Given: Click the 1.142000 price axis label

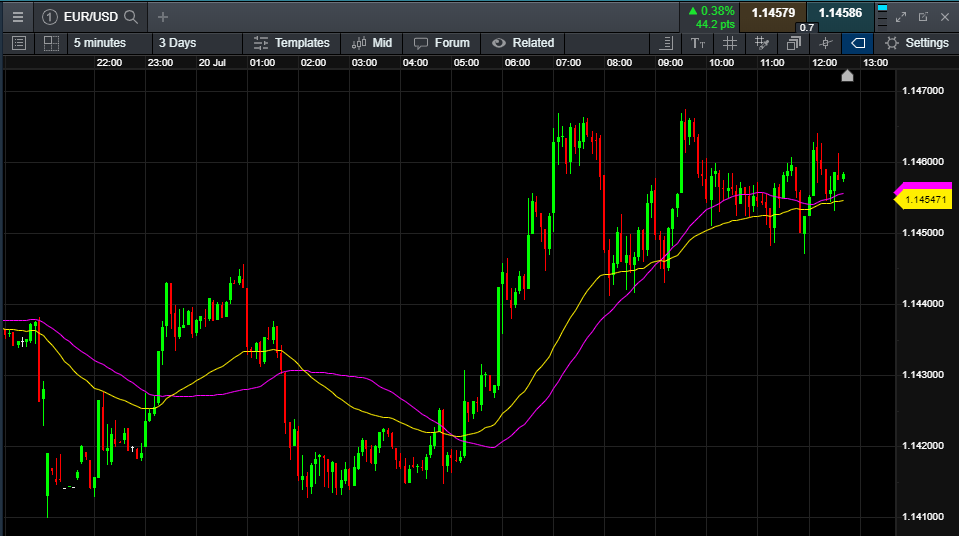Looking at the screenshot, I should 923,445.
